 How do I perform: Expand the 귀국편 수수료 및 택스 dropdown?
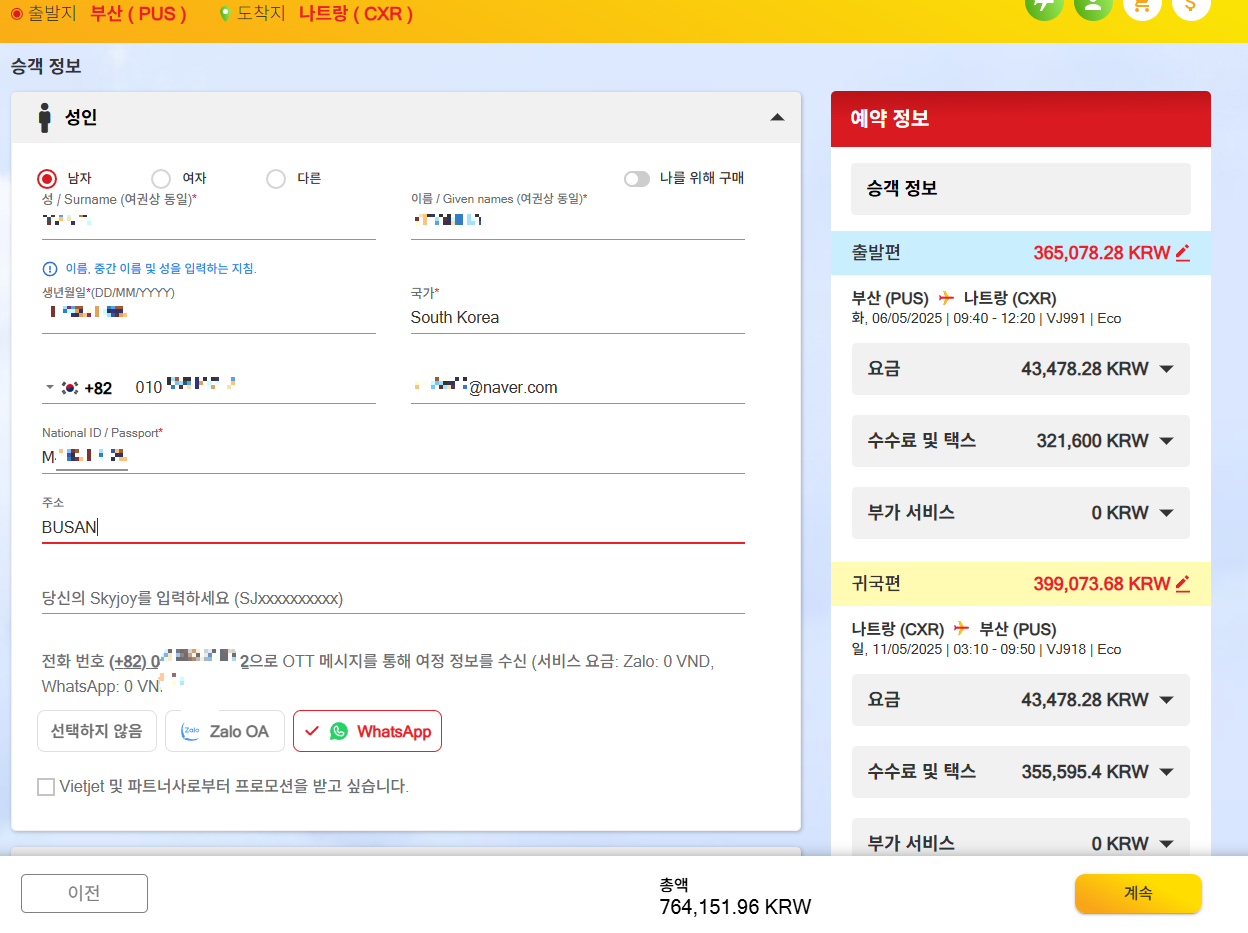[x=1167, y=771]
